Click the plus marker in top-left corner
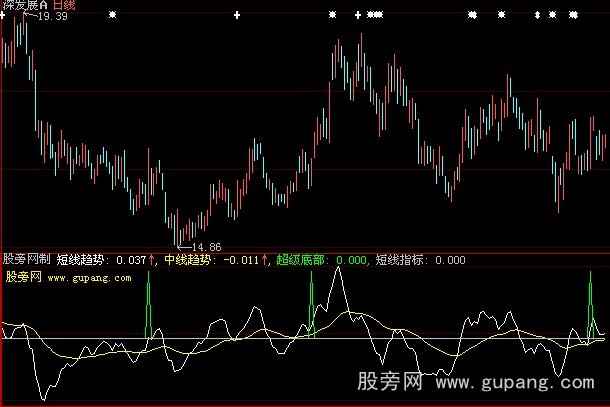This screenshot has width=610, height=407. click(3, 17)
